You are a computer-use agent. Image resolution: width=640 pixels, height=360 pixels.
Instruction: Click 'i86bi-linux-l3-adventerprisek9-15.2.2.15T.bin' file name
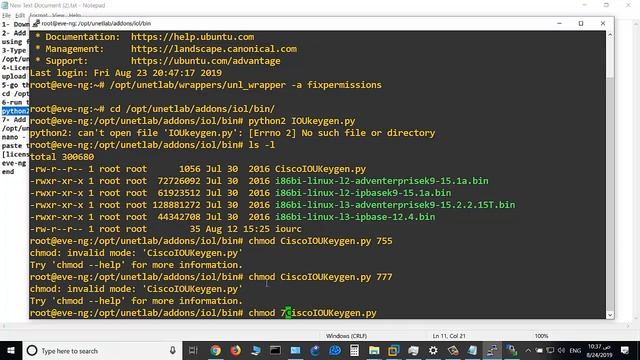(x=395, y=205)
